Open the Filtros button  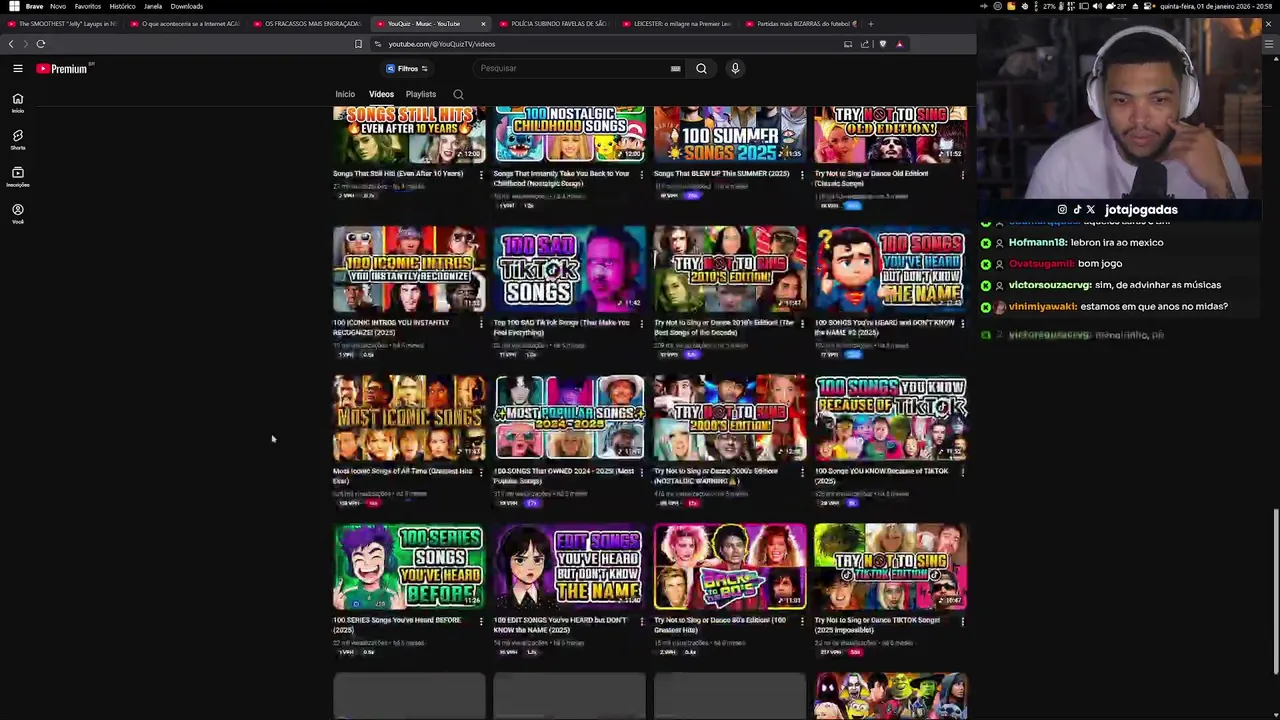[x=407, y=68]
